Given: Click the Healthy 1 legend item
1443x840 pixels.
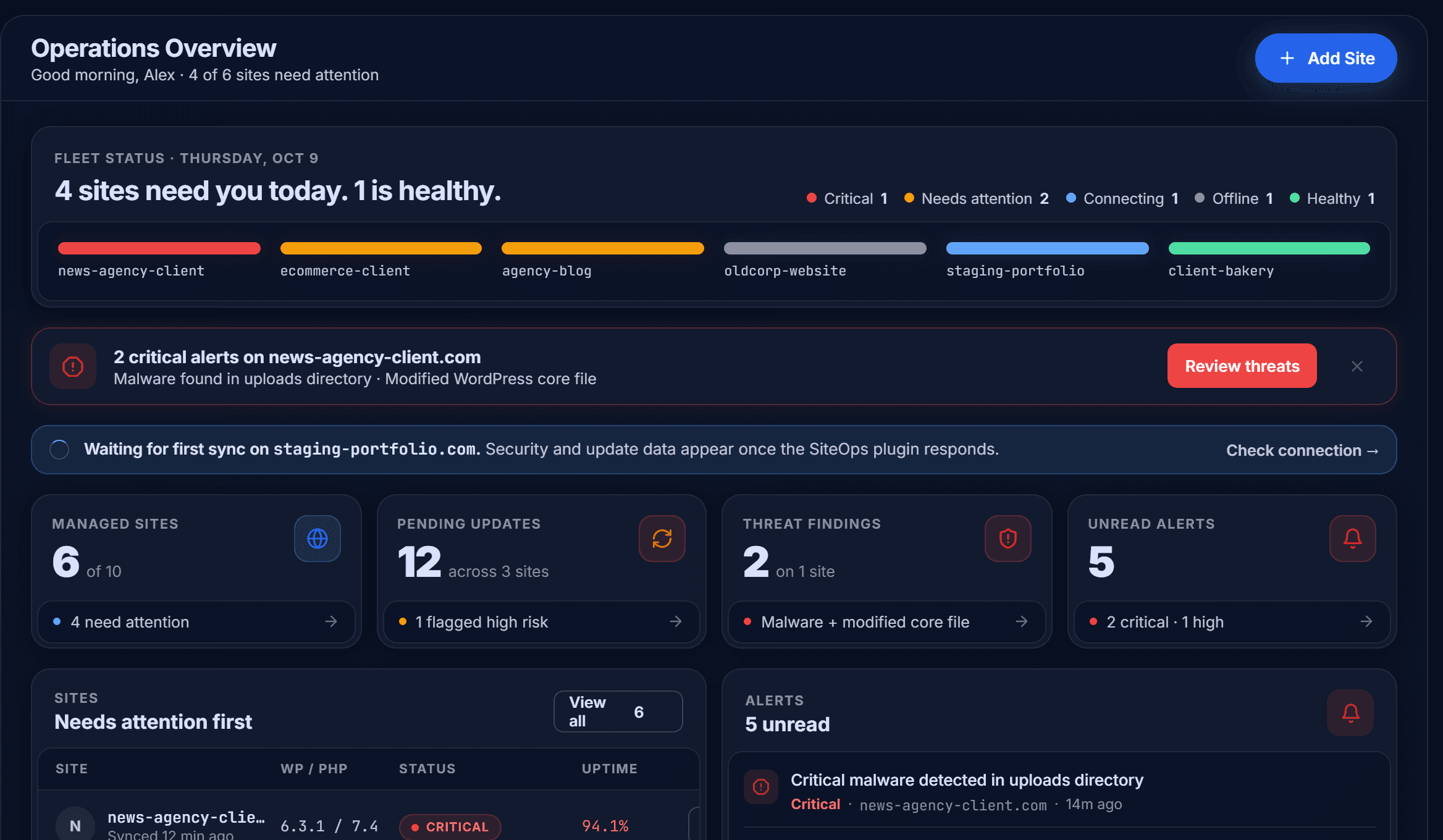Looking at the screenshot, I should (x=1332, y=198).
